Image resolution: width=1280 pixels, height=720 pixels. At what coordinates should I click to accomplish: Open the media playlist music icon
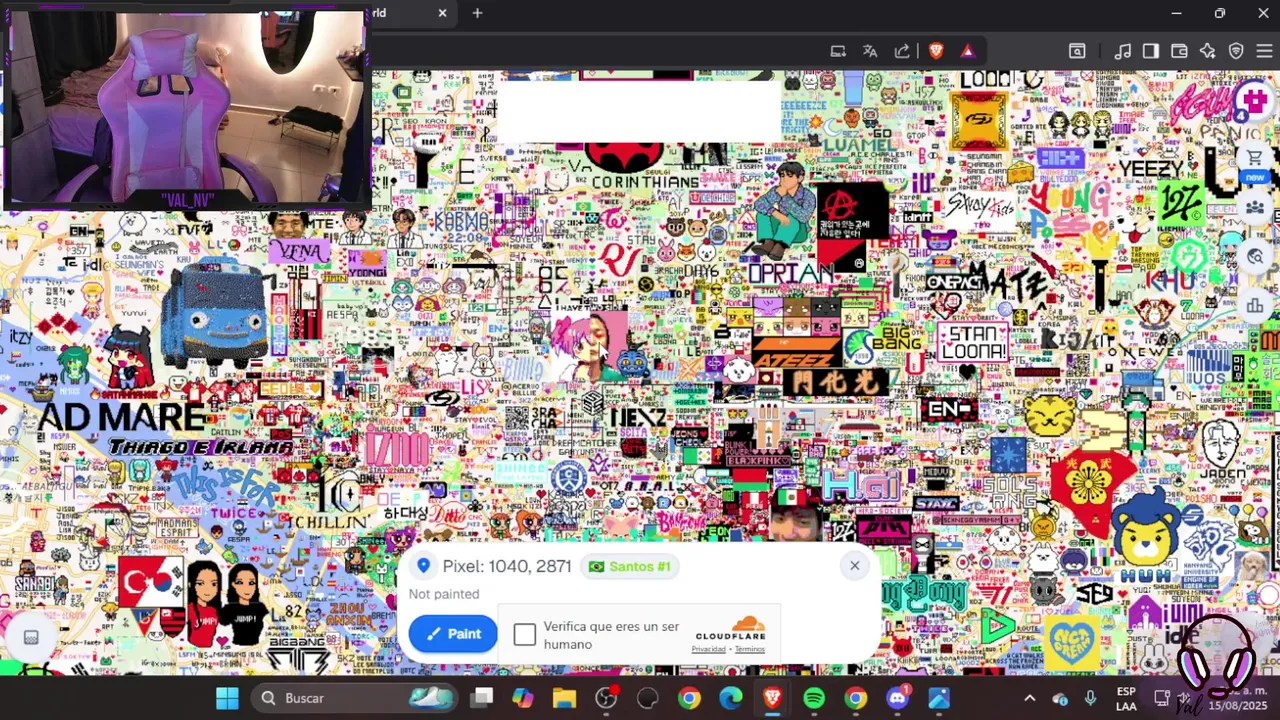pyautogui.click(x=1123, y=51)
